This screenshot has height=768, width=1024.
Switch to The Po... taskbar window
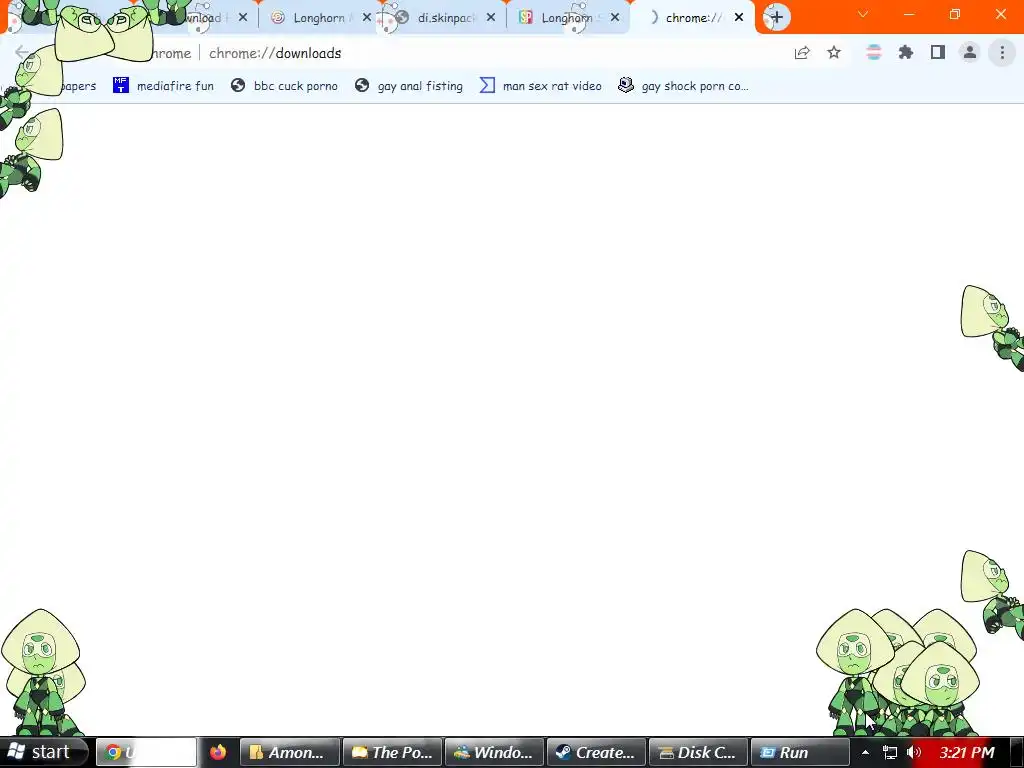[x=392, y=752]
